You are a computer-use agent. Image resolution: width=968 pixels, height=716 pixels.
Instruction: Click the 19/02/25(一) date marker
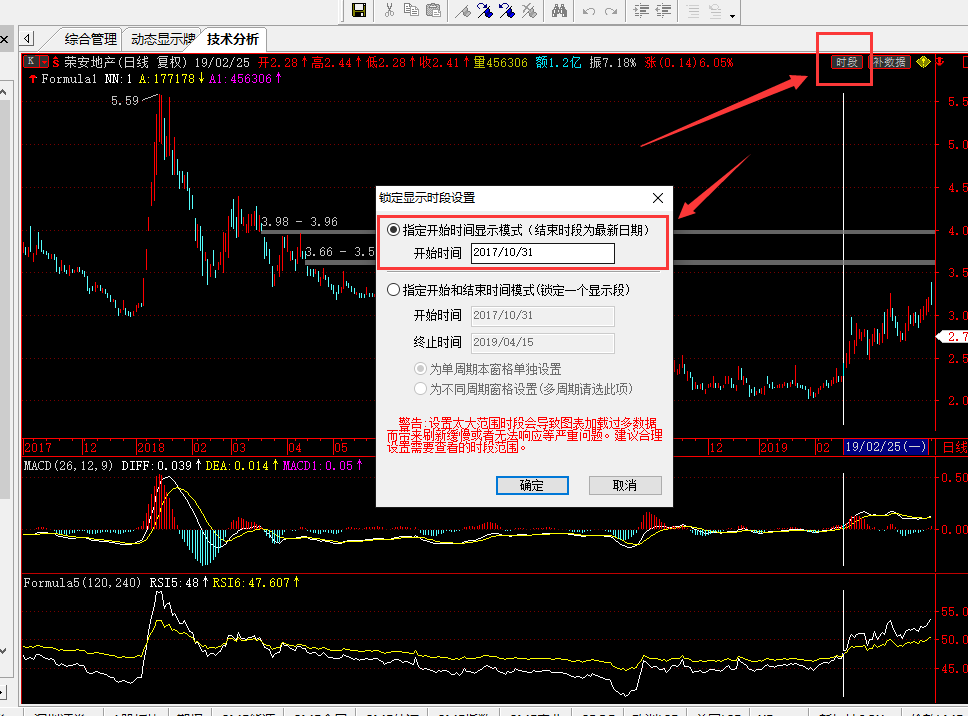[x=886, y=447]
